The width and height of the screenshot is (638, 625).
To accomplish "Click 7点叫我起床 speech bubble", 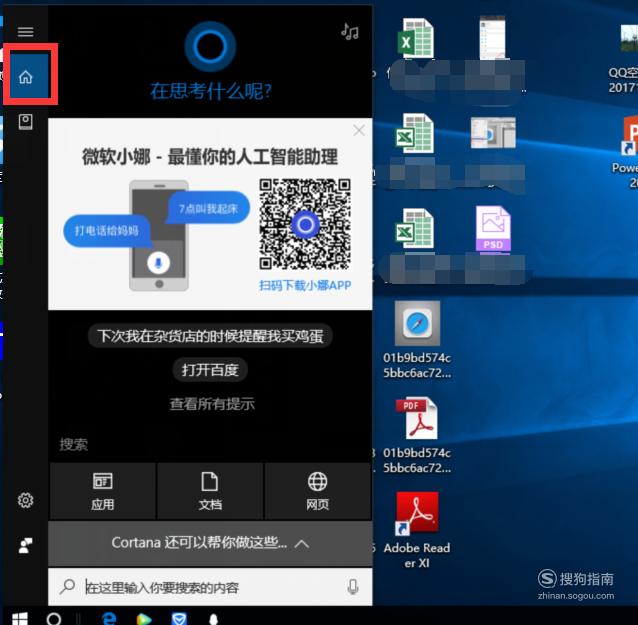I will [x=208, y=208].
